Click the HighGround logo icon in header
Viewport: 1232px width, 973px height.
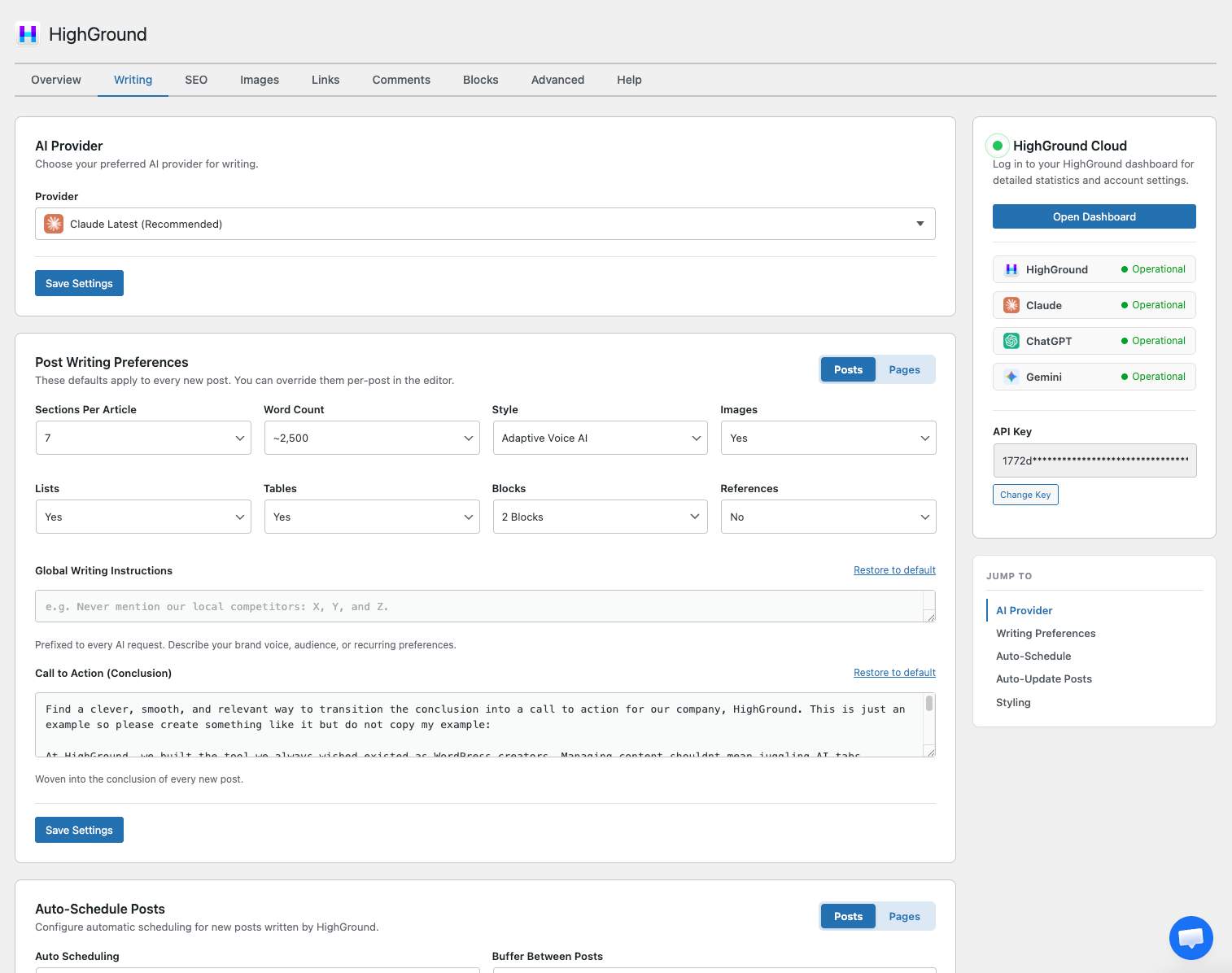click(28, 34)
